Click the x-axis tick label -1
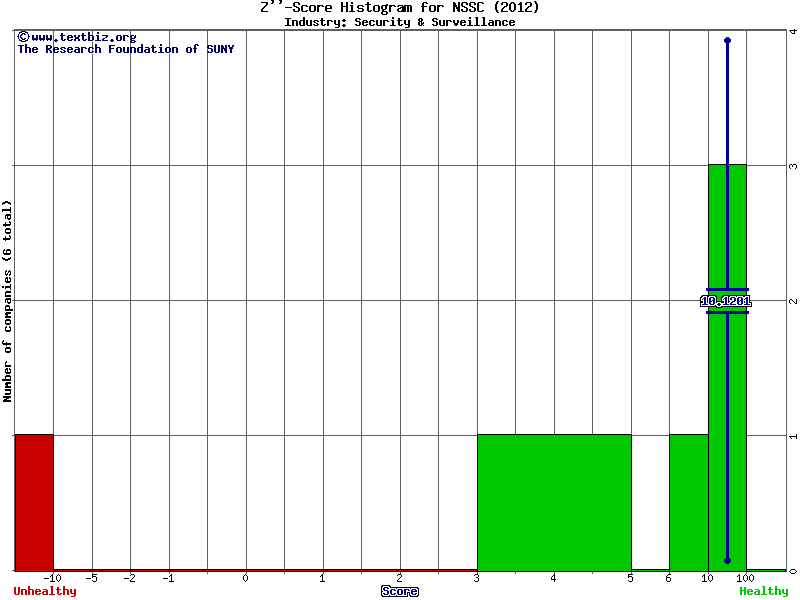The width and height of the screenshot is (800, 600). tap(168, 579)
